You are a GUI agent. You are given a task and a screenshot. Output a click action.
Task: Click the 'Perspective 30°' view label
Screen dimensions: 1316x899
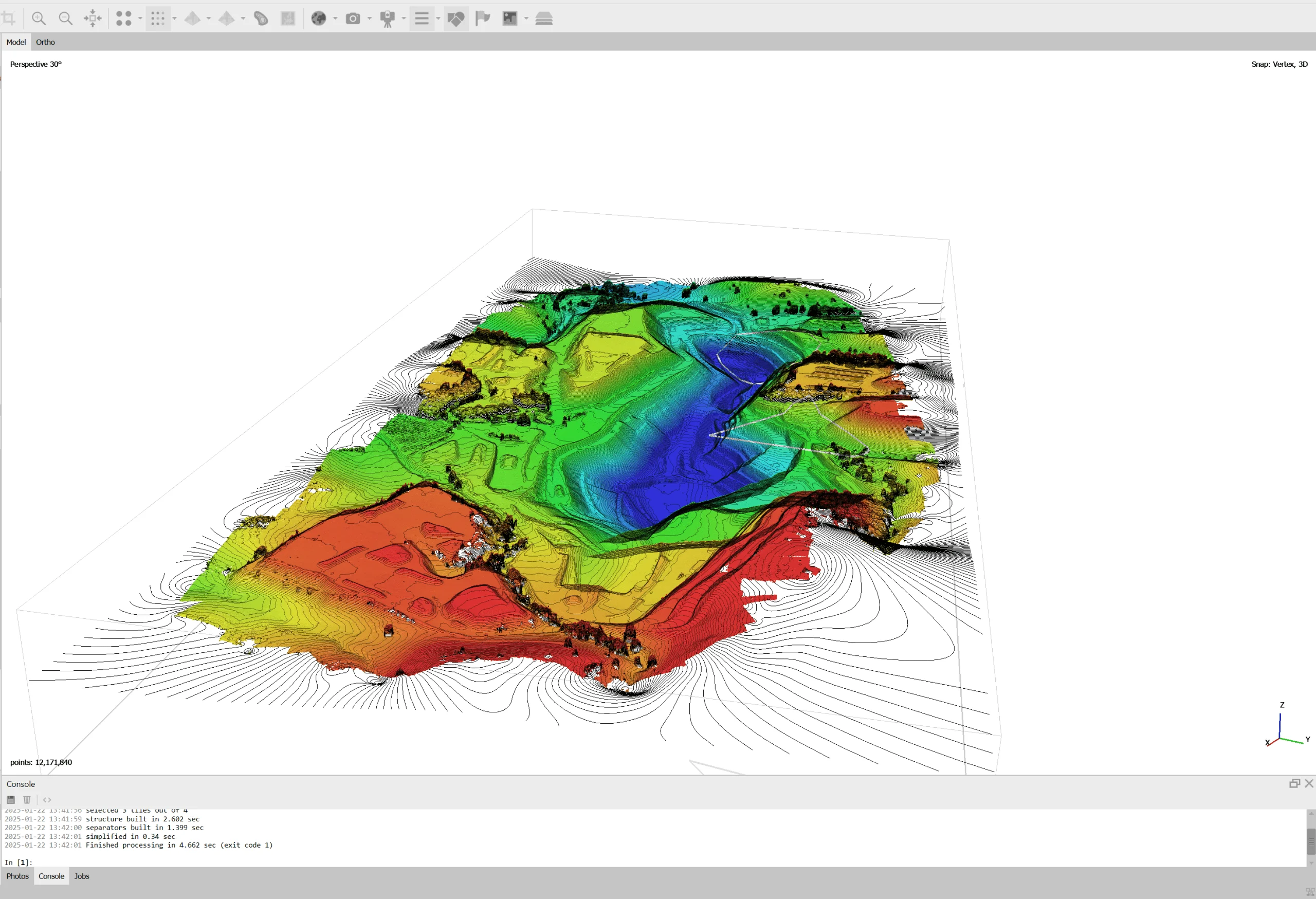(x=35, y=64)
